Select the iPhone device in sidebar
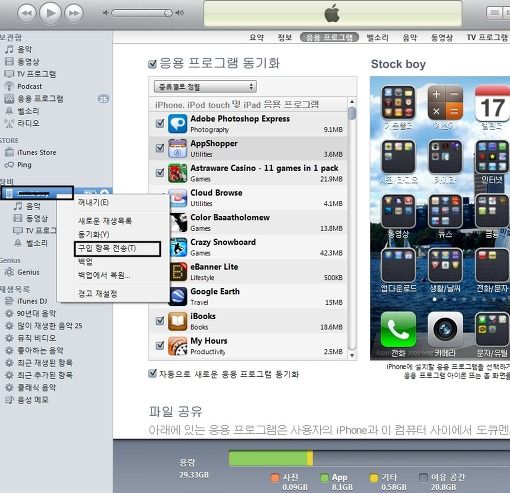Image resolution: width=510 pixels, height=493 pixels. click(37, 193)
